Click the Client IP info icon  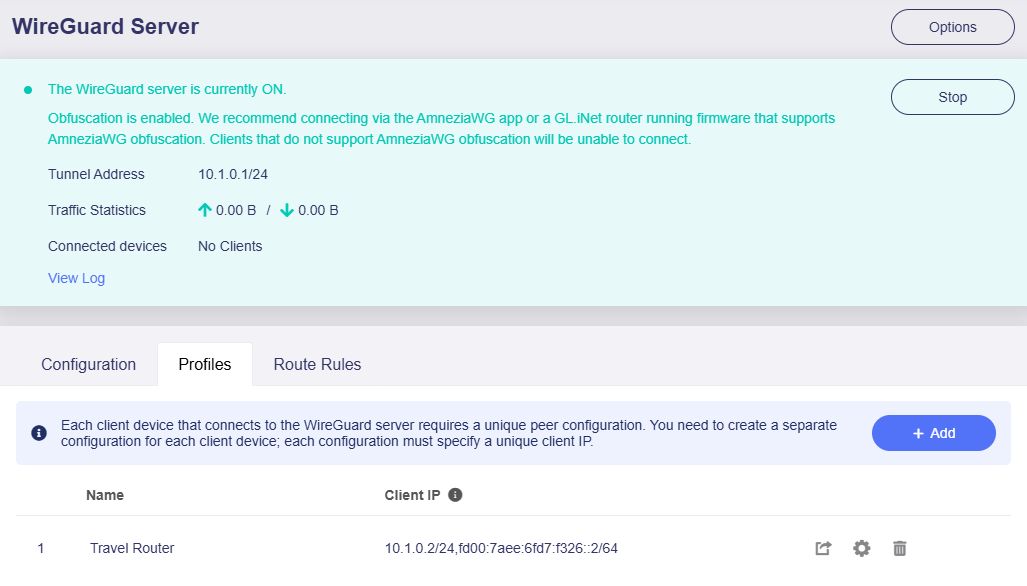[x=455, y=495]
